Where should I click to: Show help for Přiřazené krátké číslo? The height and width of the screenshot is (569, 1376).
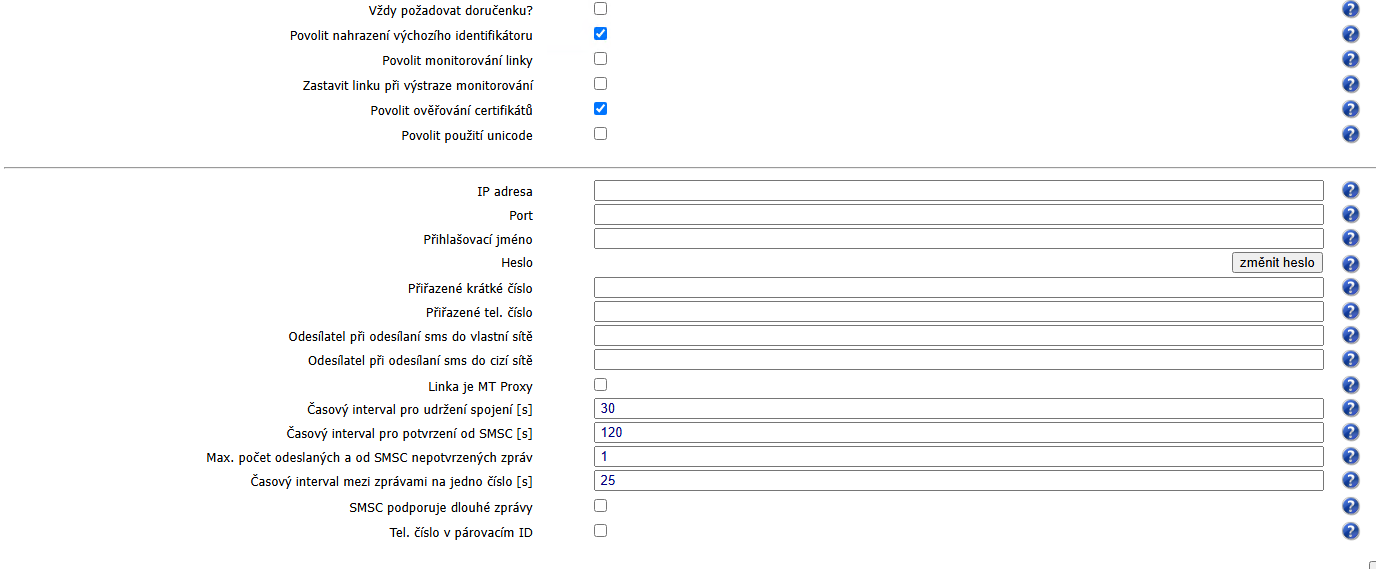point(1350,288)
